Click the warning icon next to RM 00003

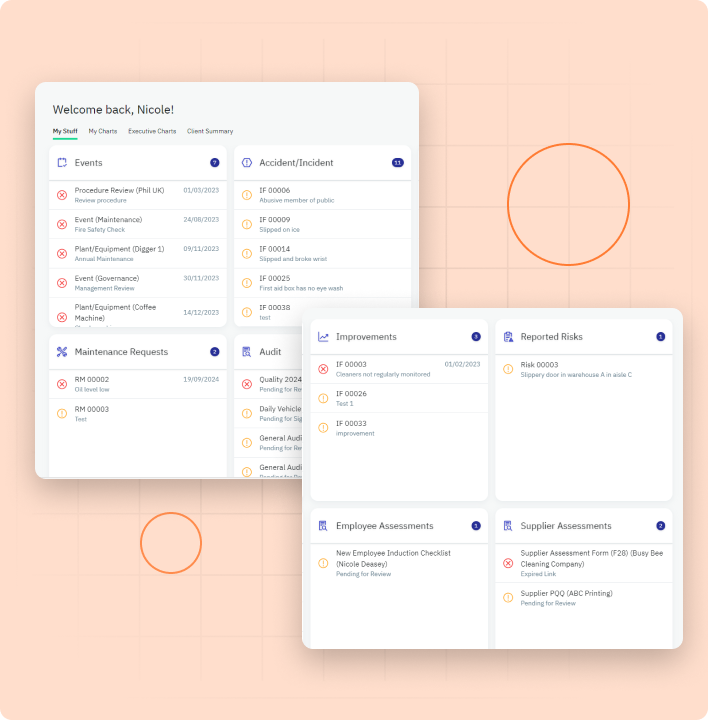(62, 414)
